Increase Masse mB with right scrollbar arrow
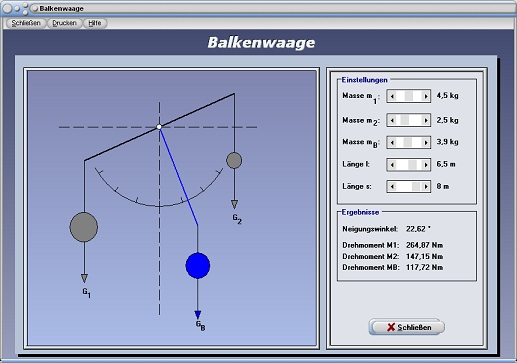Image resolution: width=517 pixels, height=363 pixels. point(426,142)
